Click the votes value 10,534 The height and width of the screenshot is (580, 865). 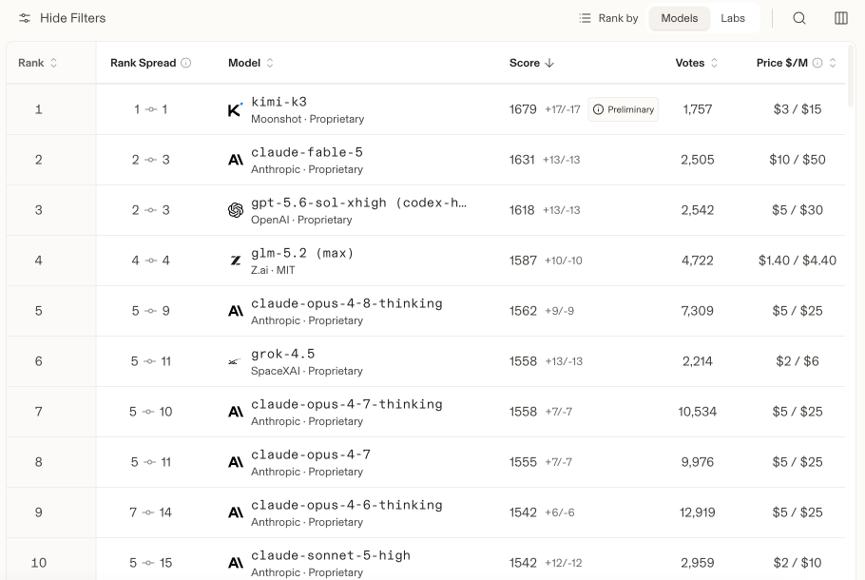click(697, 412)
